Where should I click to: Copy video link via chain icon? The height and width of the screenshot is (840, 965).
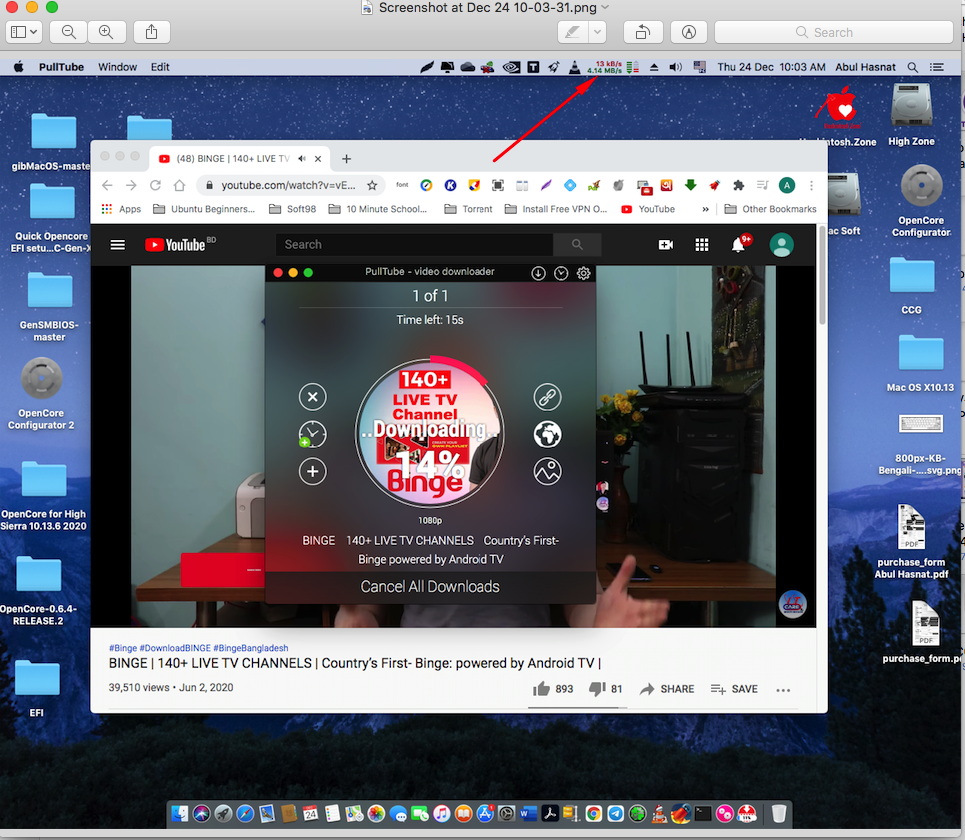[x=547, y=397]
